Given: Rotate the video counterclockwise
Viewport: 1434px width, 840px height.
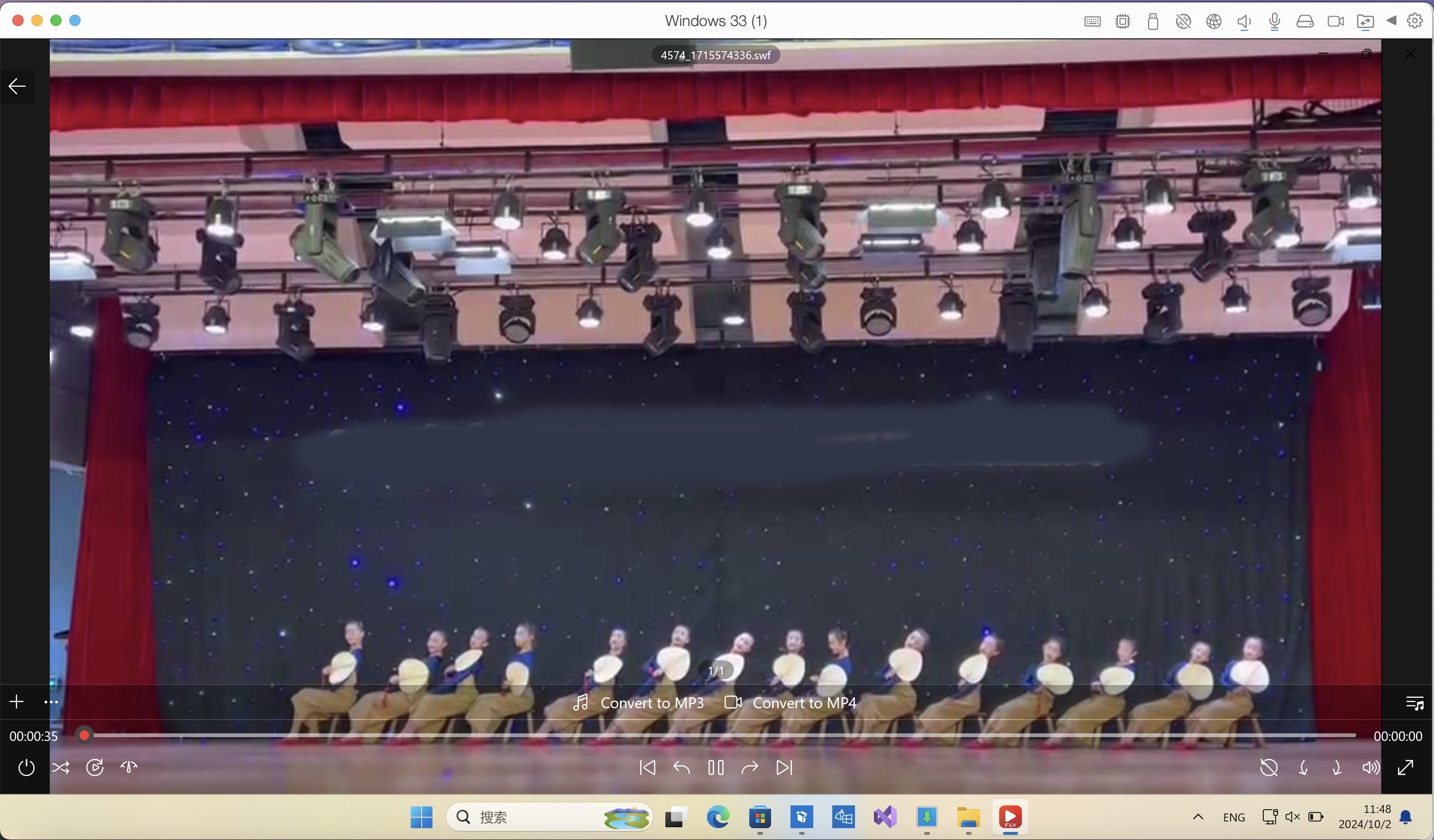Looking at the screenshot, I should [1304, 768].
